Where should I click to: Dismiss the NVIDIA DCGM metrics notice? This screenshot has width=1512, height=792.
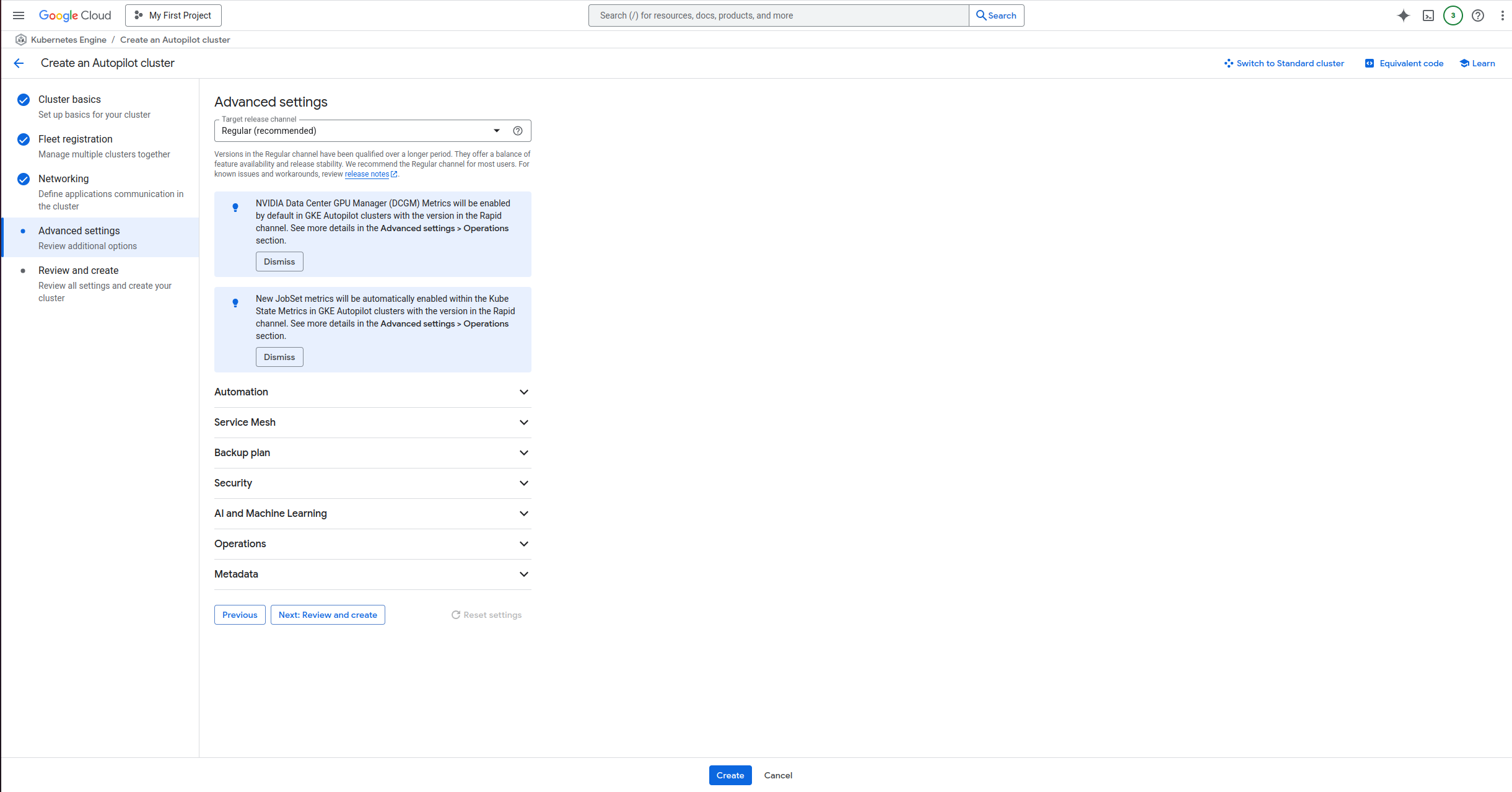279,262
